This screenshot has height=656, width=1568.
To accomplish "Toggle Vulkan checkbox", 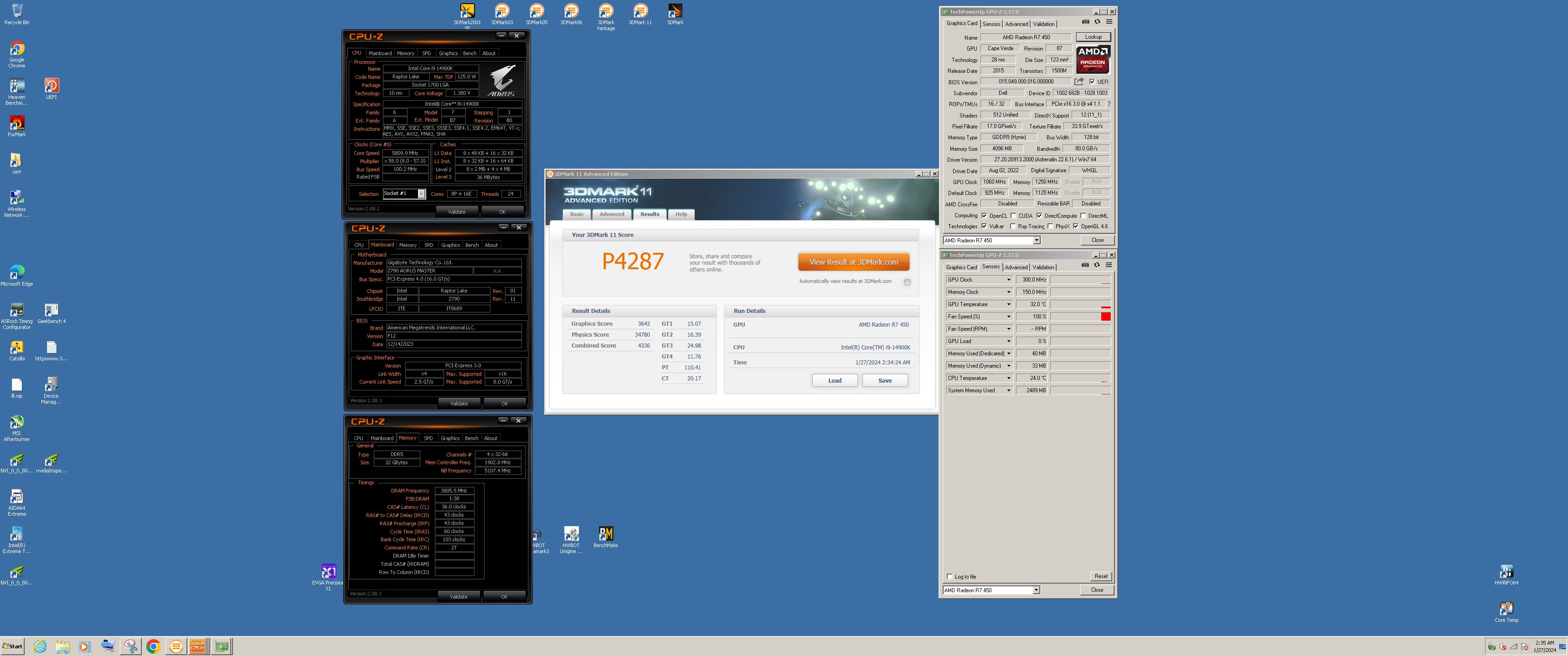I will (984, 226).
